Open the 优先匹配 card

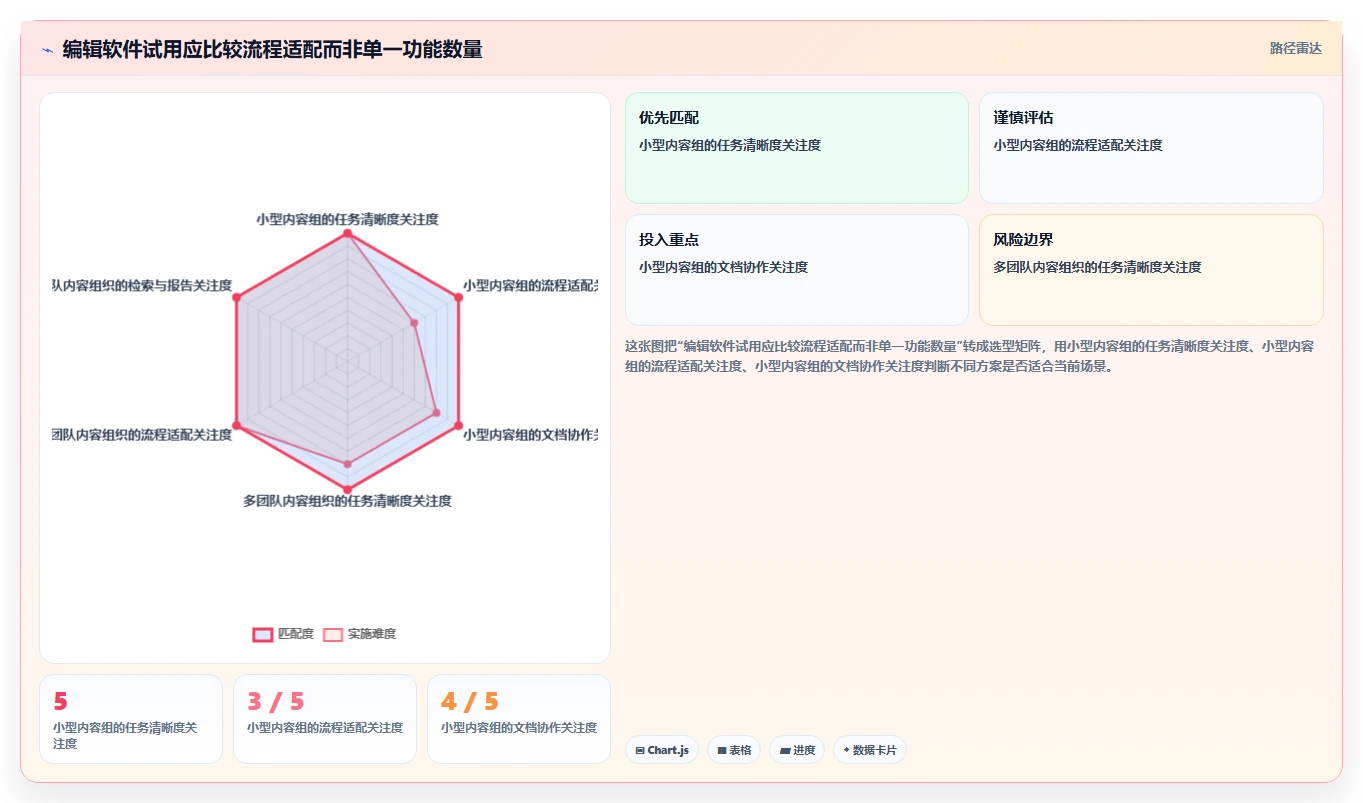(x=797, y=148)
